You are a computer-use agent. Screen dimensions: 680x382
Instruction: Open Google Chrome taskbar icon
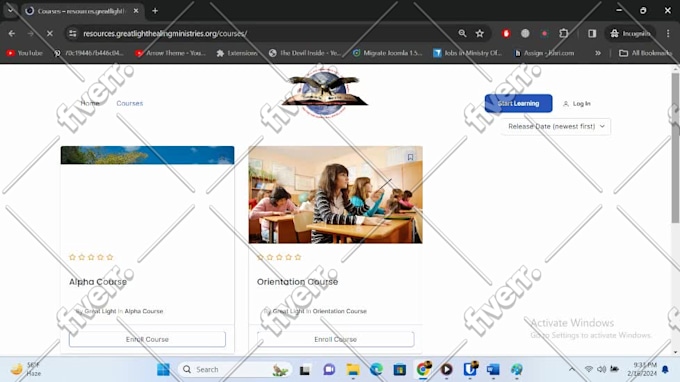423,369
